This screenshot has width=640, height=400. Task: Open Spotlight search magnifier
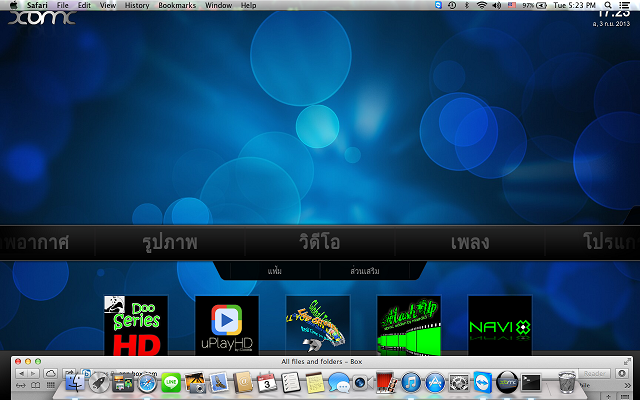point(608,5)
